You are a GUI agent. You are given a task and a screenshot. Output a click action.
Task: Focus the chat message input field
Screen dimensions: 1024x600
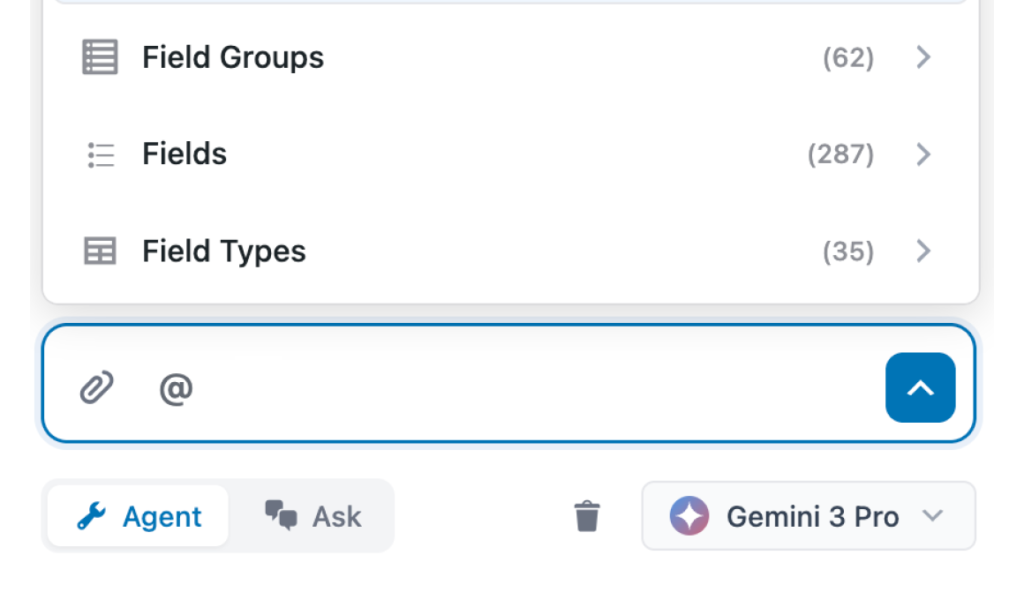click(530, 387)
